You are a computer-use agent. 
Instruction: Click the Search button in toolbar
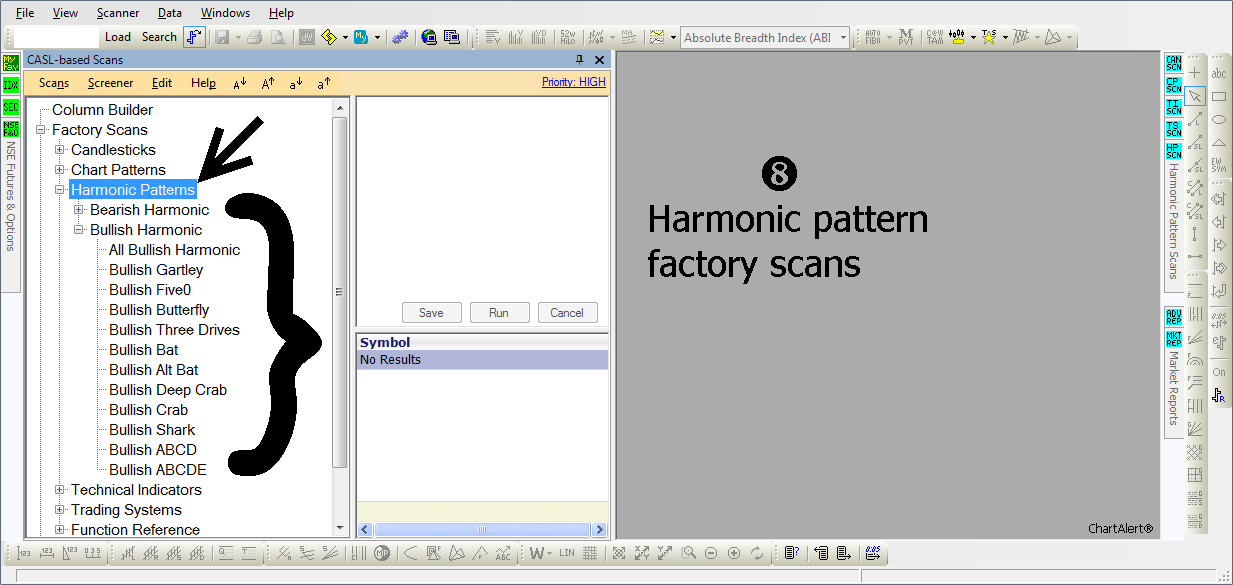pyautogui.click(x=159, y=37)
